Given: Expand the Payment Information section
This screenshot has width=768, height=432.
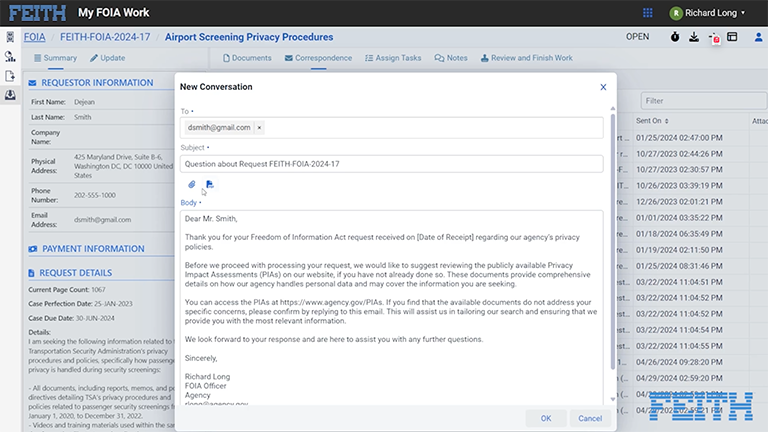Looking at the screenshot, I should click(93, 249).
